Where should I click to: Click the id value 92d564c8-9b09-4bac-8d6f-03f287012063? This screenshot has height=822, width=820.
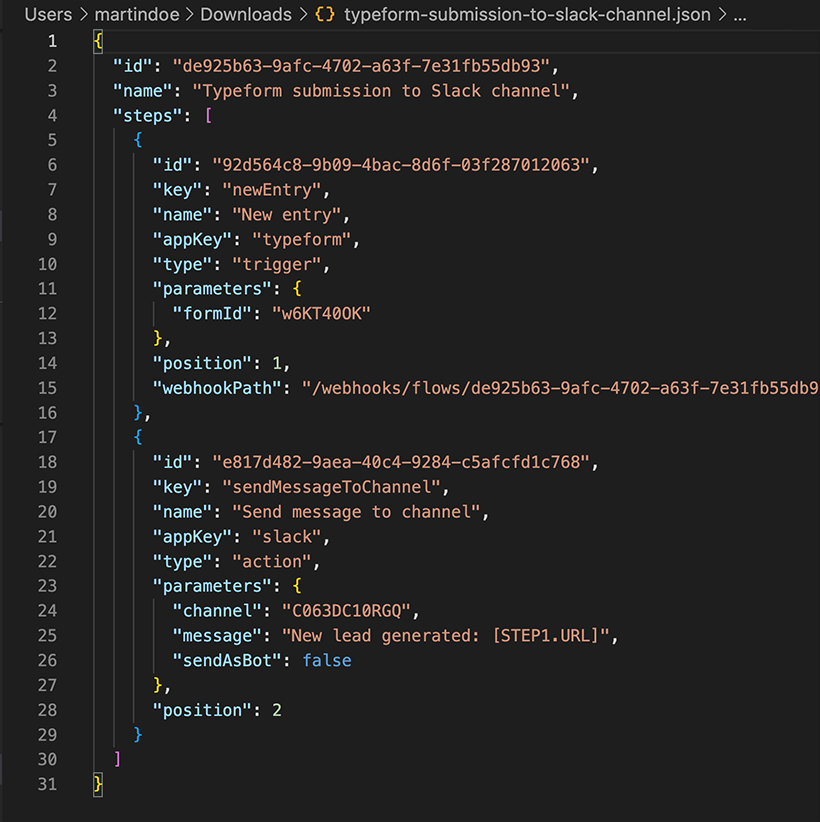[401, 165]
